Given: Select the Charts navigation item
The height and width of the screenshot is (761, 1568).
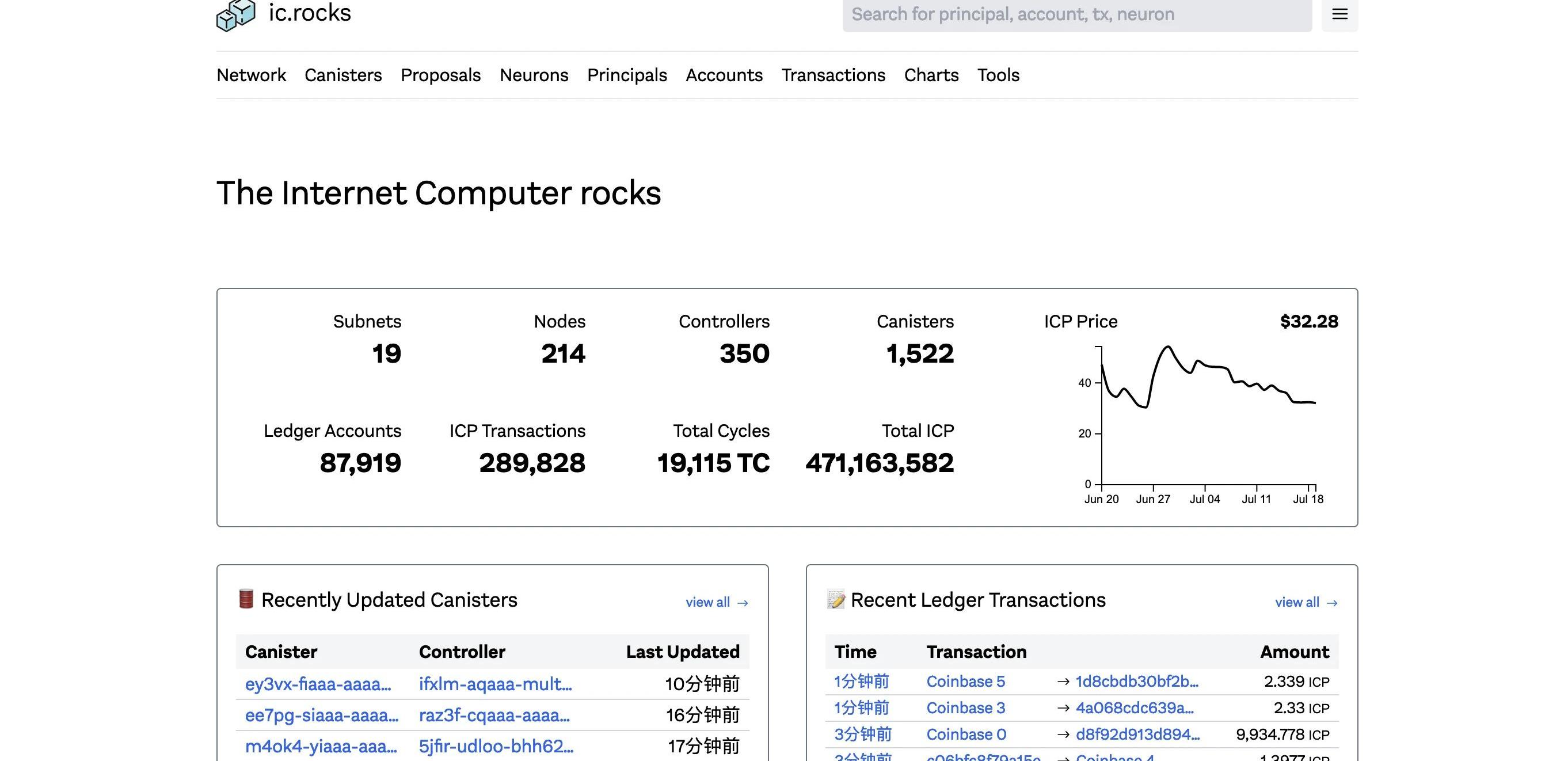Looking at the screenshot, I should (x=931, y=75).
